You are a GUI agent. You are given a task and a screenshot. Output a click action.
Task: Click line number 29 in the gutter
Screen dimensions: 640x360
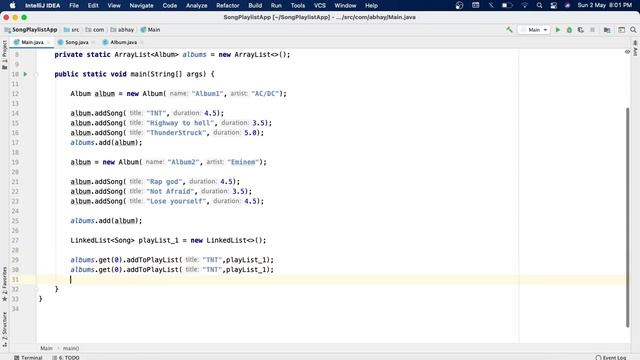[x=15, y=260]
